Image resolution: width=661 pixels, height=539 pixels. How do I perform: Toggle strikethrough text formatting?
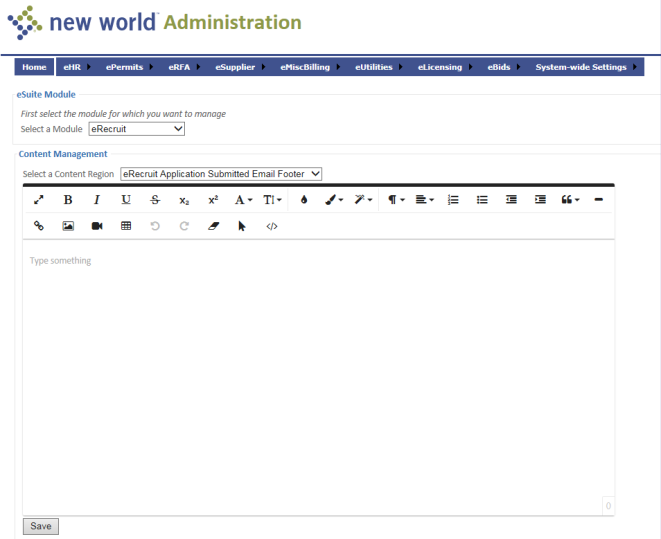[x=155, y=200]
